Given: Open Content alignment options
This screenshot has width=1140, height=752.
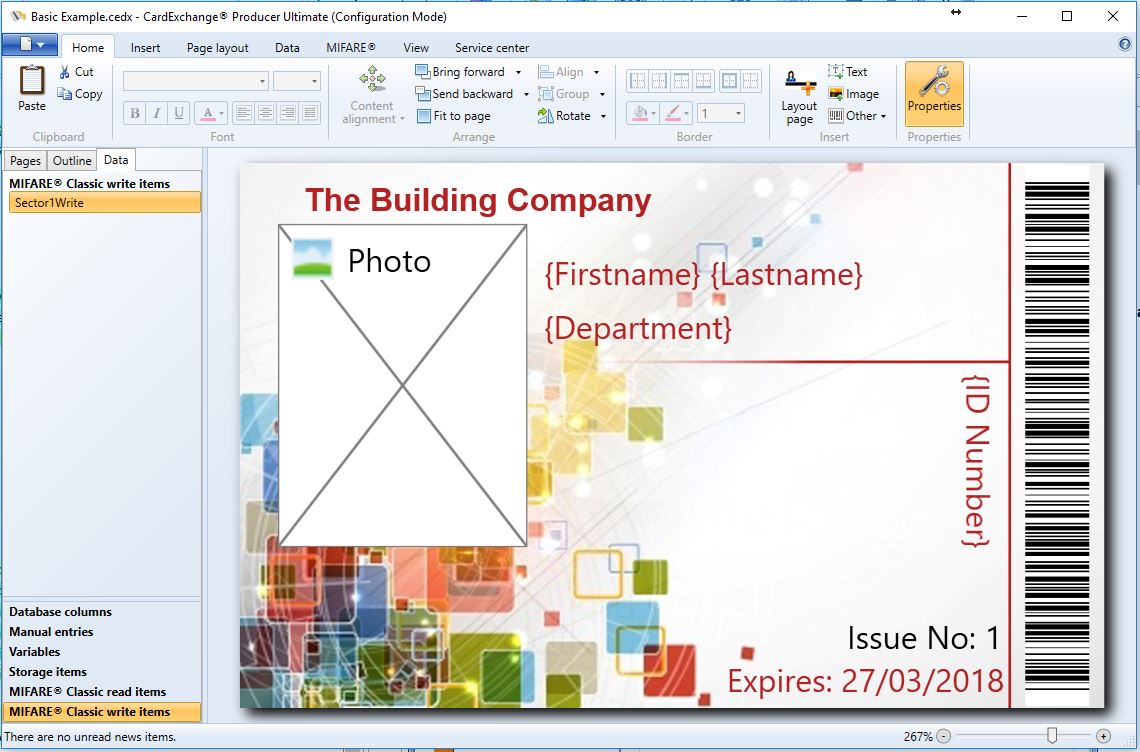Looking at the screenshot, I should pos(372,95).
